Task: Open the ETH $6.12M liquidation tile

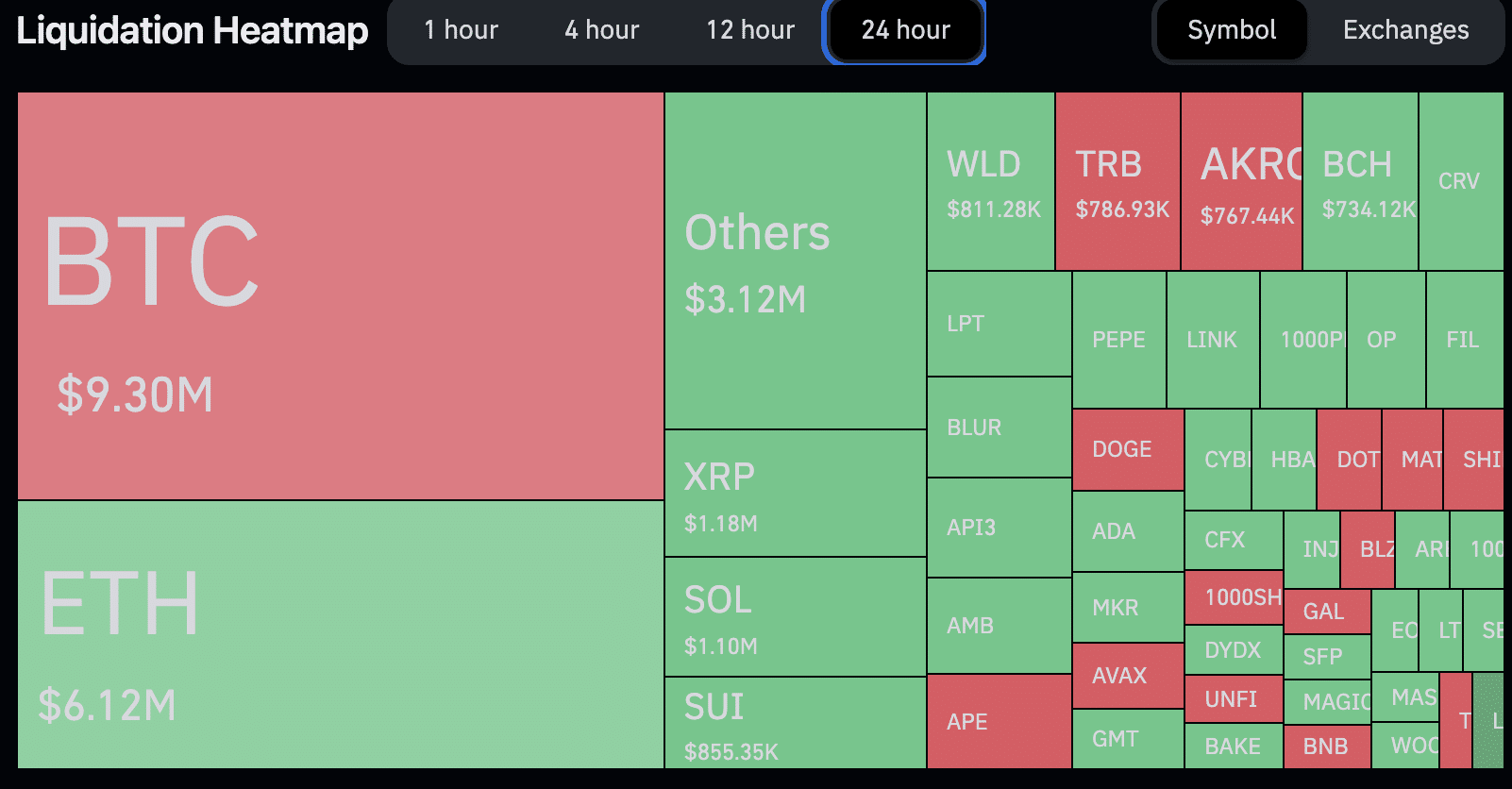Action: (340, 634)
